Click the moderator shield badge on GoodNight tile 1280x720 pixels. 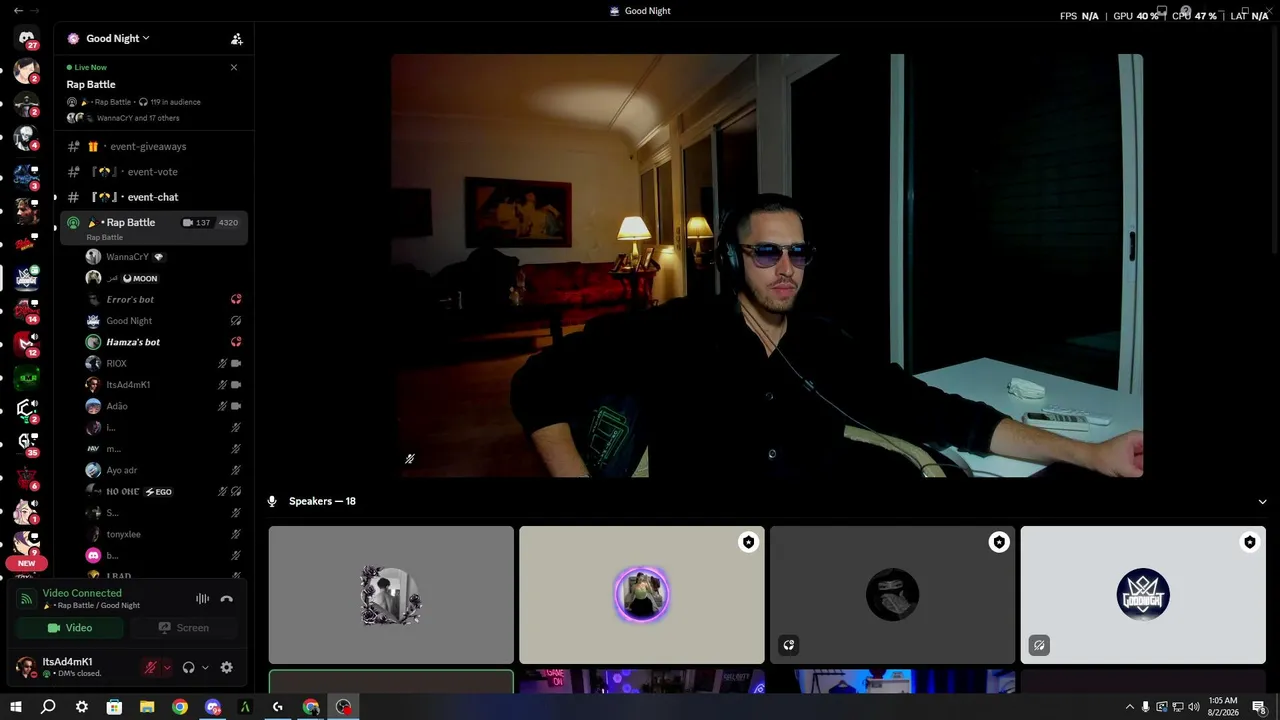click(x=1249, y=542)
